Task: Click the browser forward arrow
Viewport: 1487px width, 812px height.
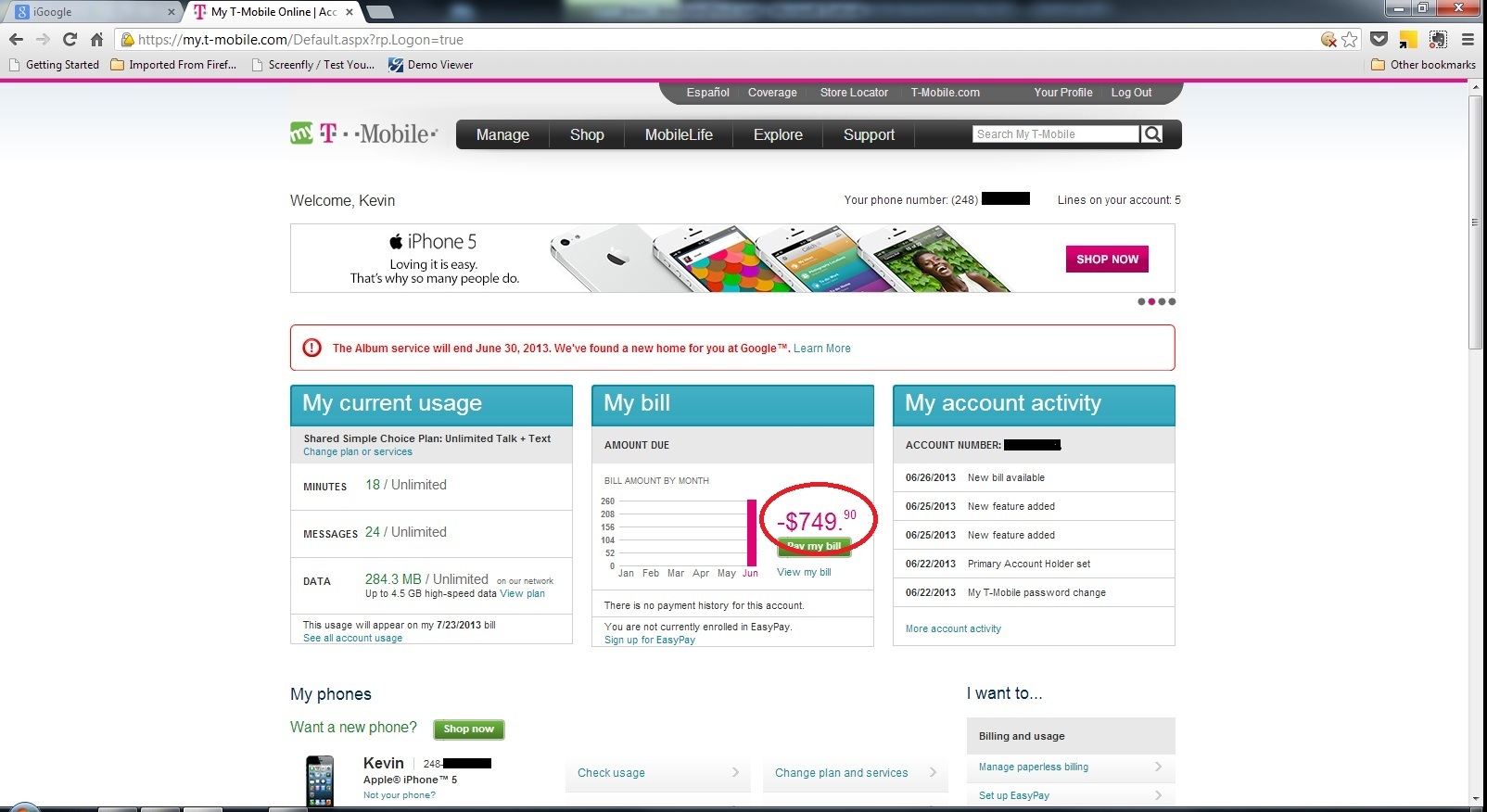Action: (x=43, y=40)
